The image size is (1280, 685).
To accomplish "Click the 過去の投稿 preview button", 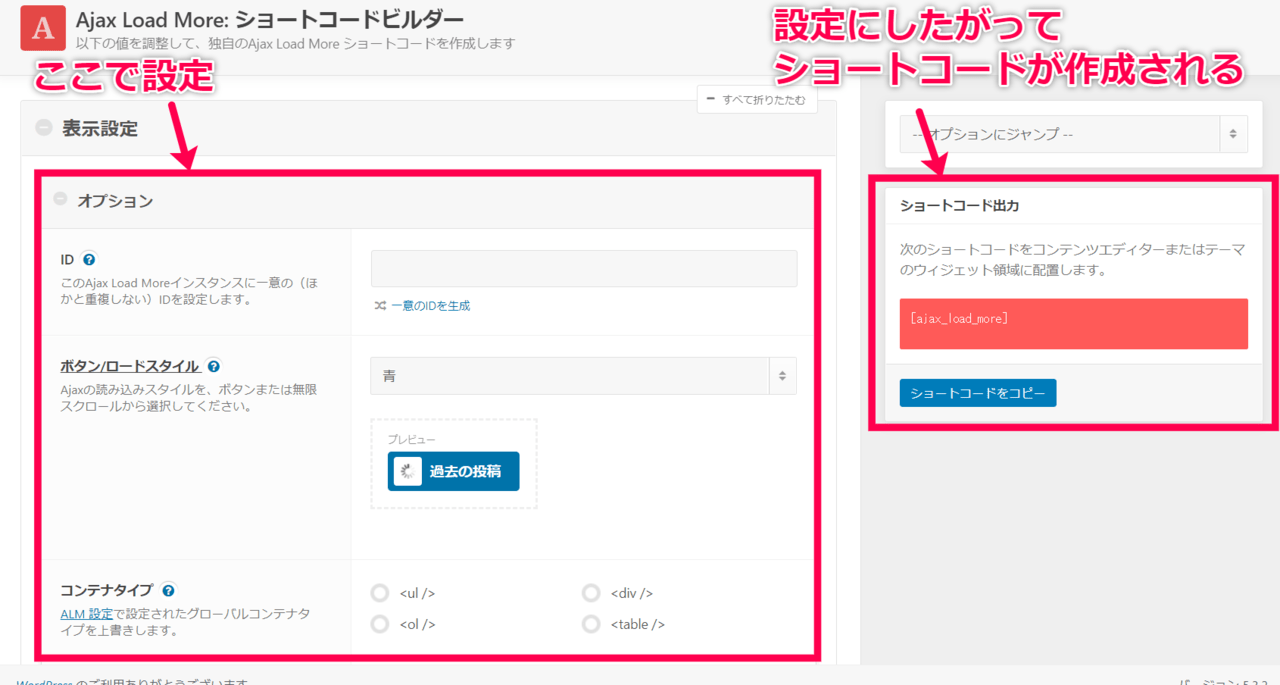I will [x=454, y=471].
